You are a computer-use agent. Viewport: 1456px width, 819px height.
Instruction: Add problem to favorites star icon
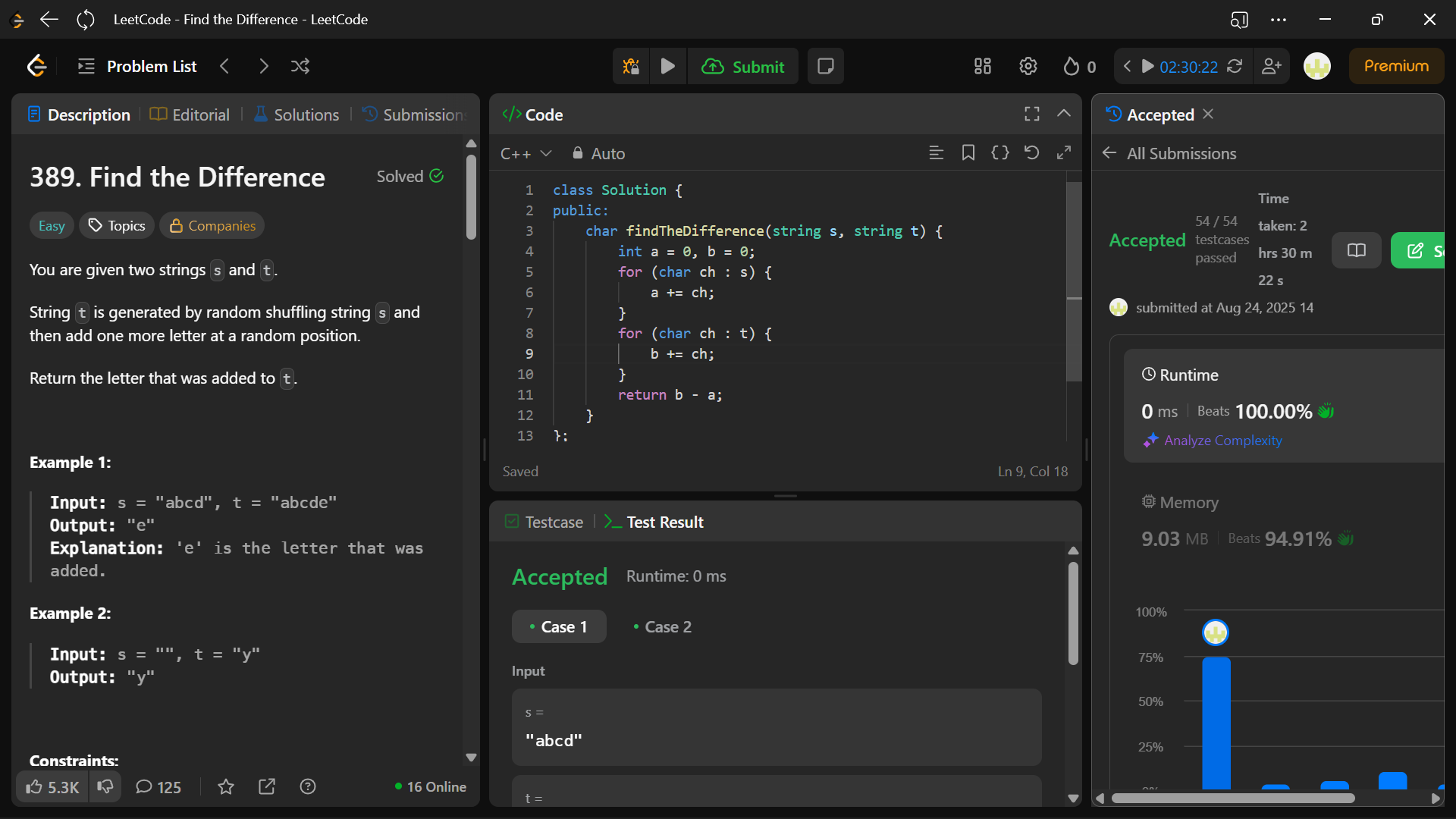226,786
